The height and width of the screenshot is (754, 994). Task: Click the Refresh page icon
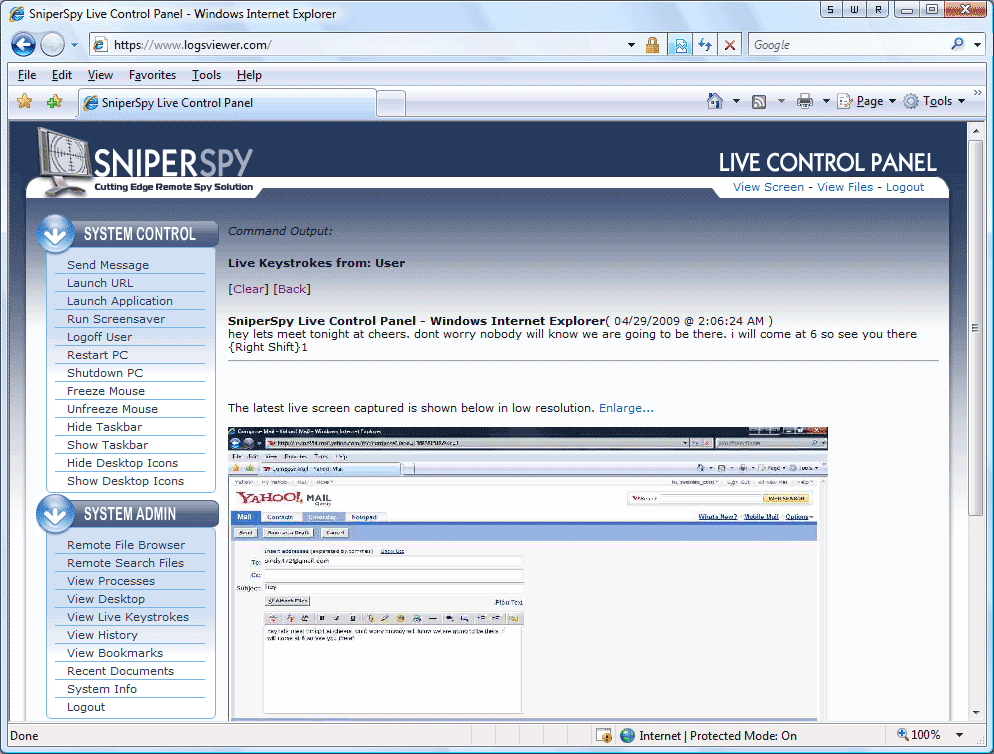[x=705, y=45]
